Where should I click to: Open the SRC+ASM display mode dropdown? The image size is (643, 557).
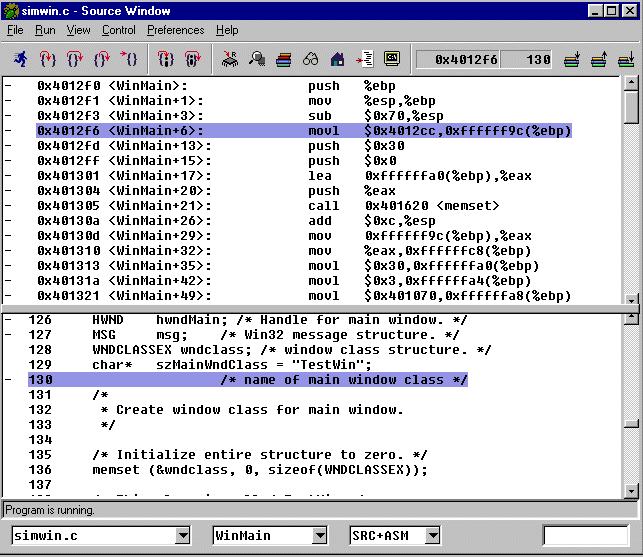(x=432, y=536)
